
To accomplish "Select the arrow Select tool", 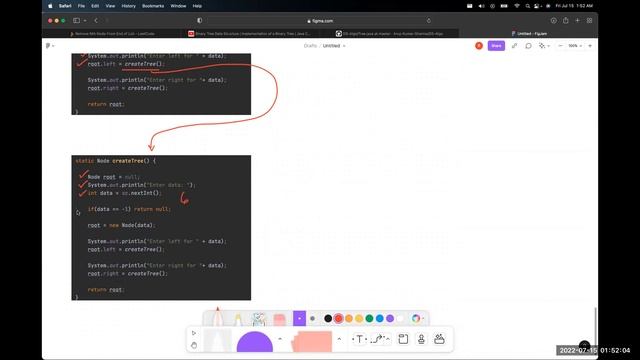I will [194, 333].
